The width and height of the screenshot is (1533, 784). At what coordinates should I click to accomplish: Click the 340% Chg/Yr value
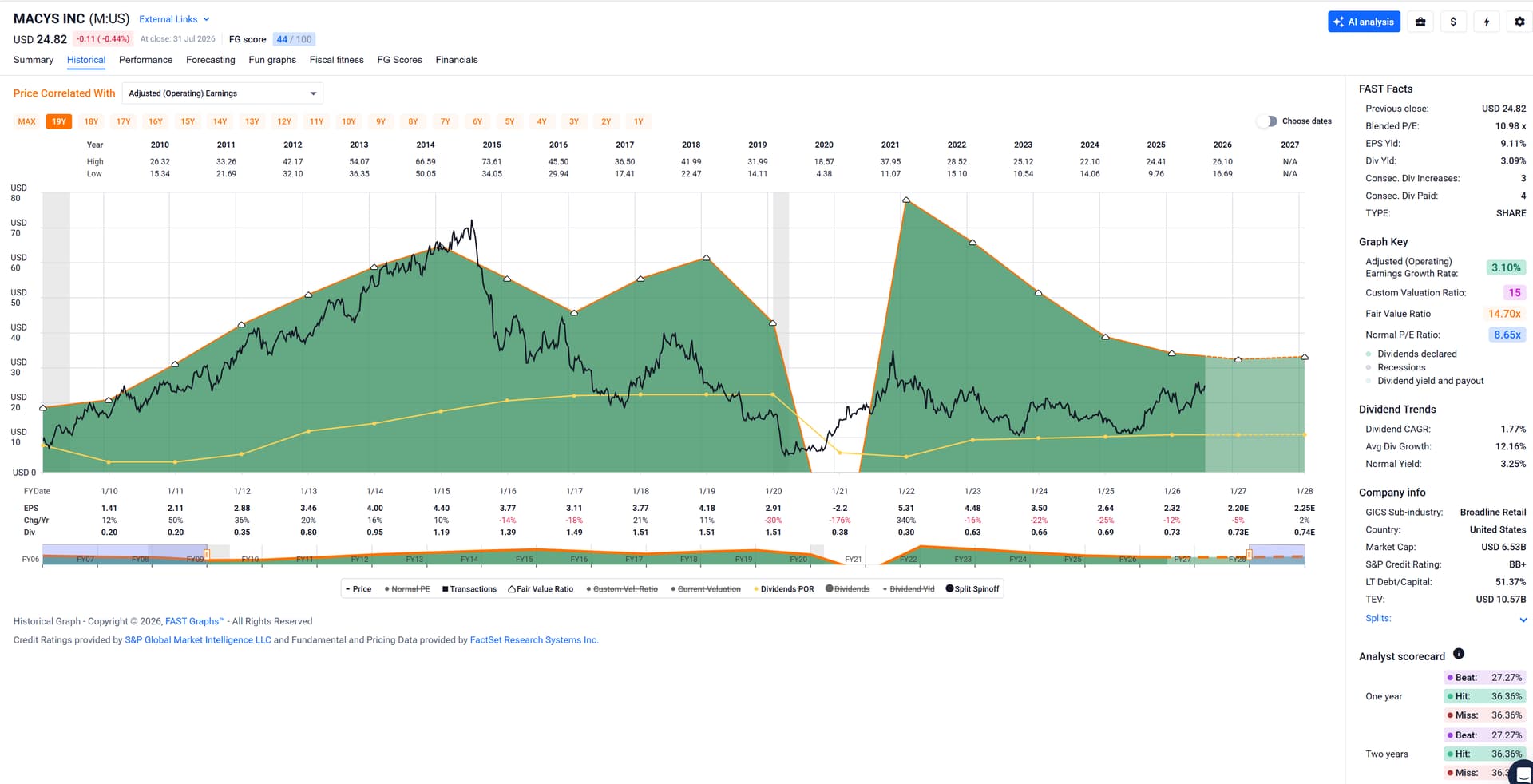tap(906, 520)
